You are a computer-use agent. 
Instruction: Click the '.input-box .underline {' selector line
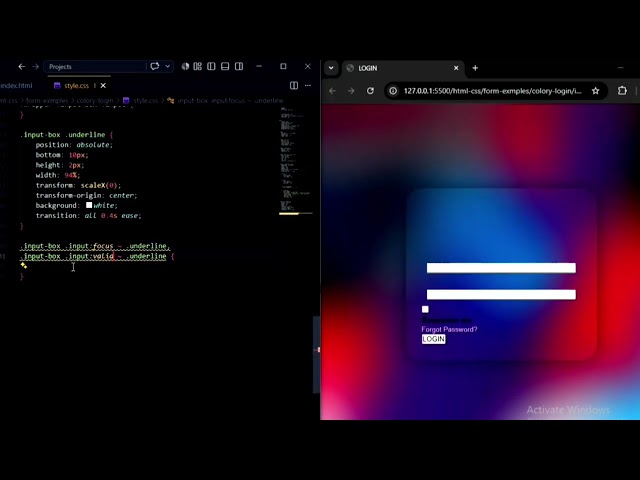tap(67, 135)
